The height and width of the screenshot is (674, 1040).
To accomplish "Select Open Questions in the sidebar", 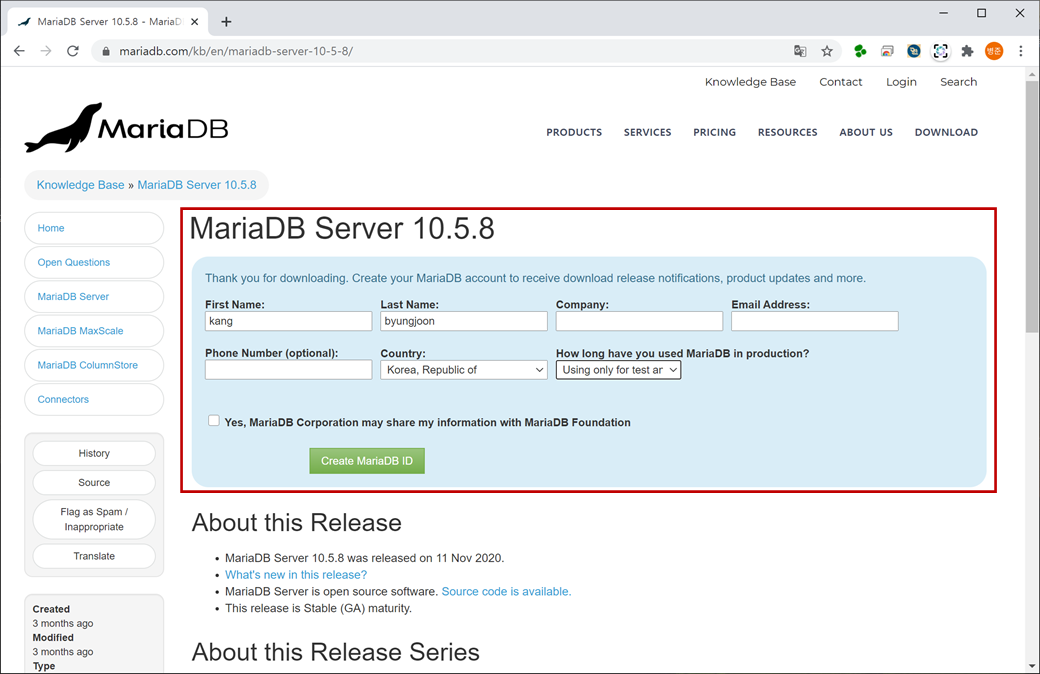I will 94,263.
